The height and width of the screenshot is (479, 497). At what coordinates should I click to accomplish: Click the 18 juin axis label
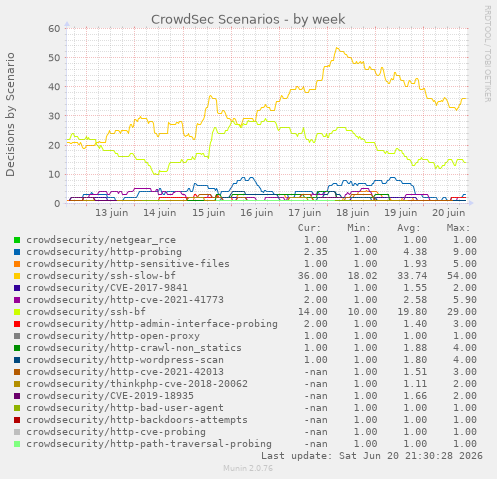point(353,213)
